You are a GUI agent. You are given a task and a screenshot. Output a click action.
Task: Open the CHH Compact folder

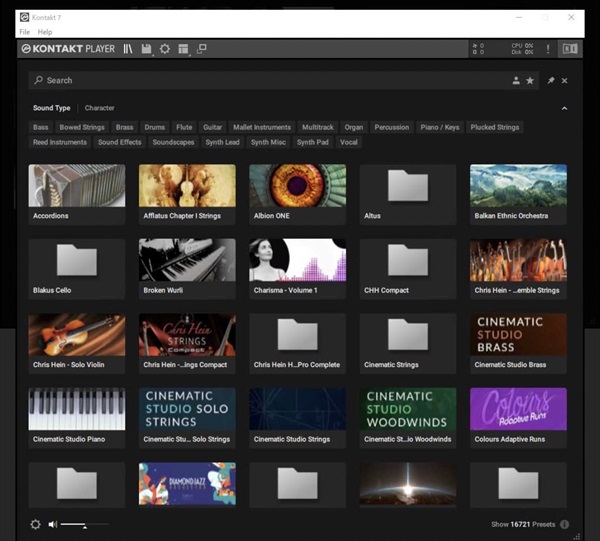[408, 269]
